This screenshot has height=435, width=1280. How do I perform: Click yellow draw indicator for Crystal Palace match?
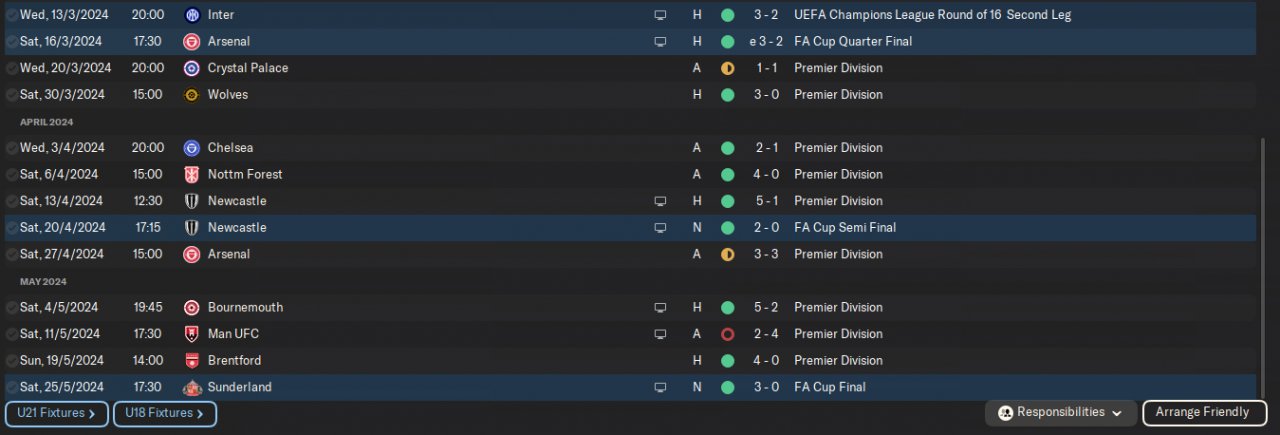pyautogui.click(x=727, y=68)
